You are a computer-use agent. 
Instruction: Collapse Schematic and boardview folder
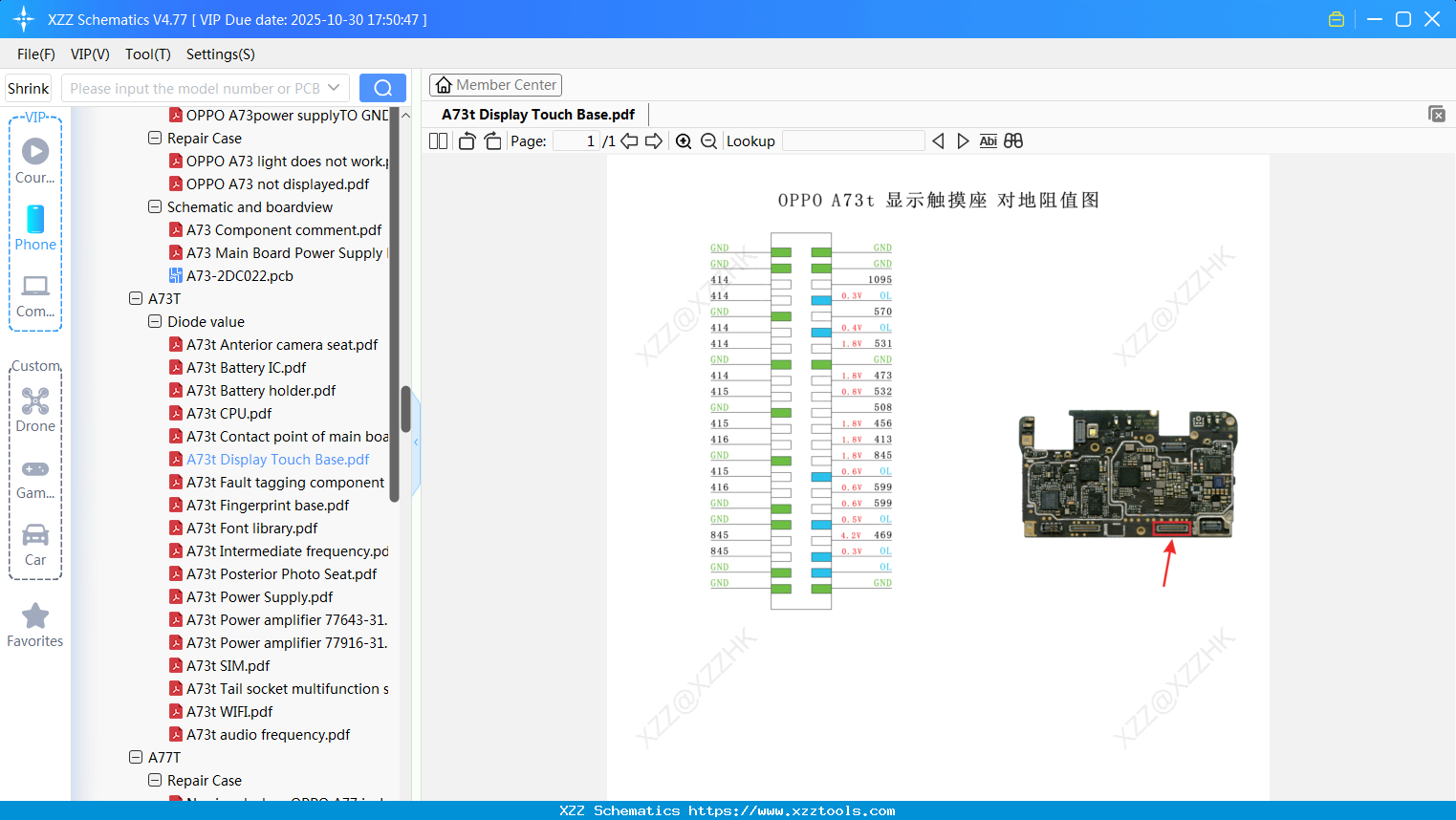154,206
